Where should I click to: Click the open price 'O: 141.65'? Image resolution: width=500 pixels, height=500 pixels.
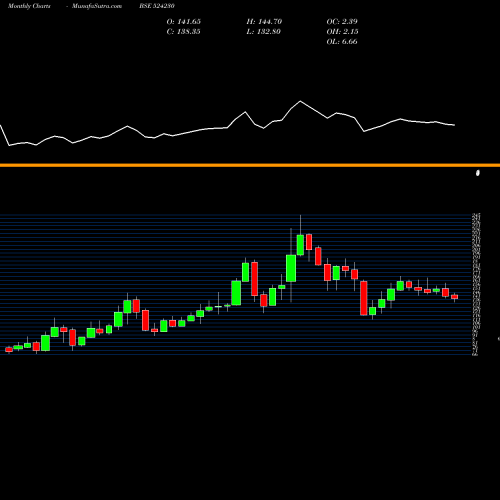184,22
